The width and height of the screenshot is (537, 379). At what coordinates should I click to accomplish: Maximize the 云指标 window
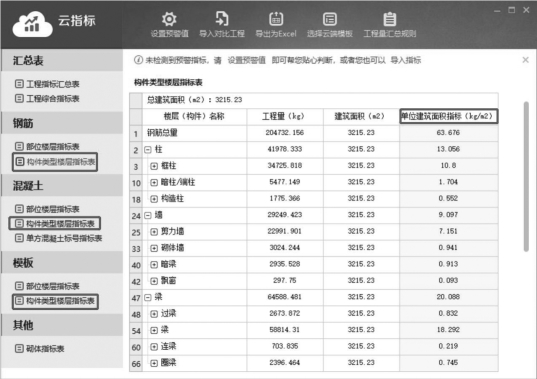pos(512,10)
